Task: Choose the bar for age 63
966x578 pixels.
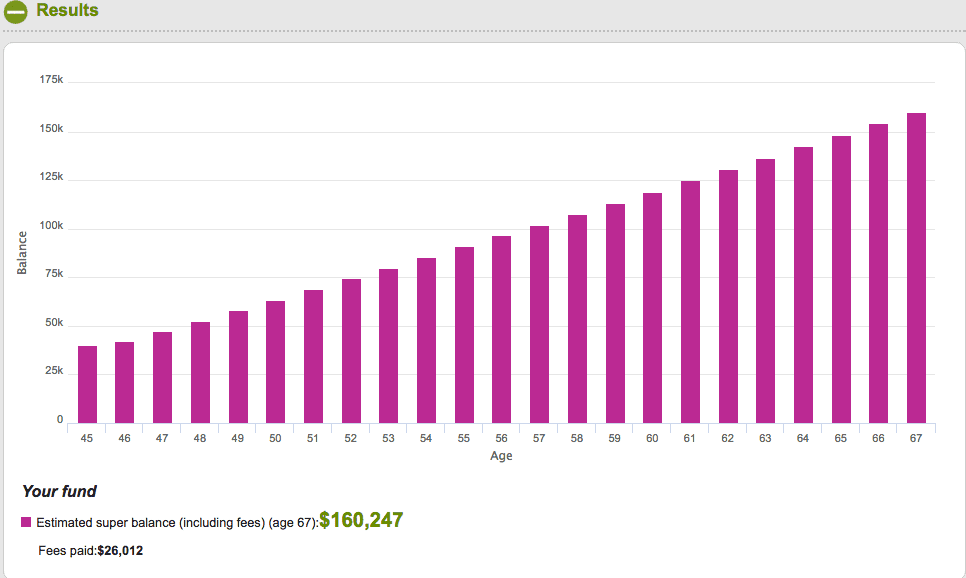Action: tap(765, 290)
